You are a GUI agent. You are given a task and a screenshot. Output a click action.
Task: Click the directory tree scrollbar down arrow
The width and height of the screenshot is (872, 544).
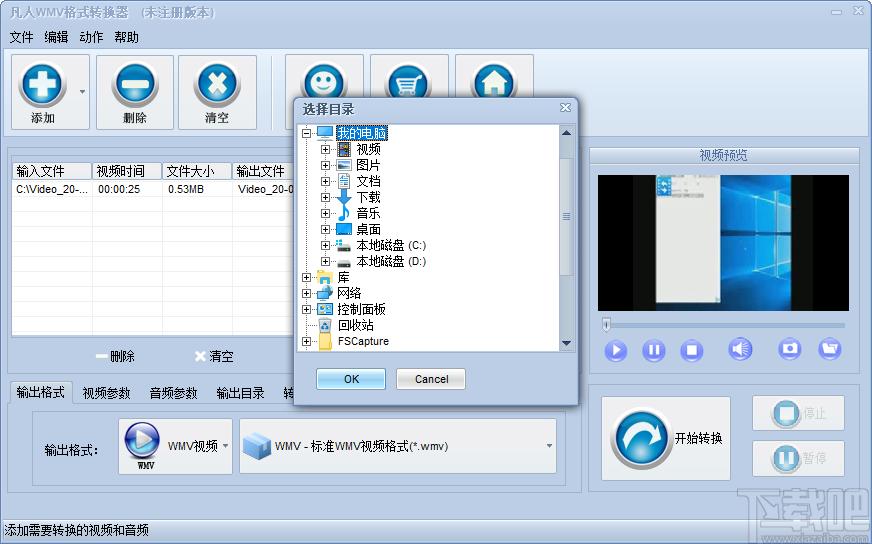click(x=566, y=343)
